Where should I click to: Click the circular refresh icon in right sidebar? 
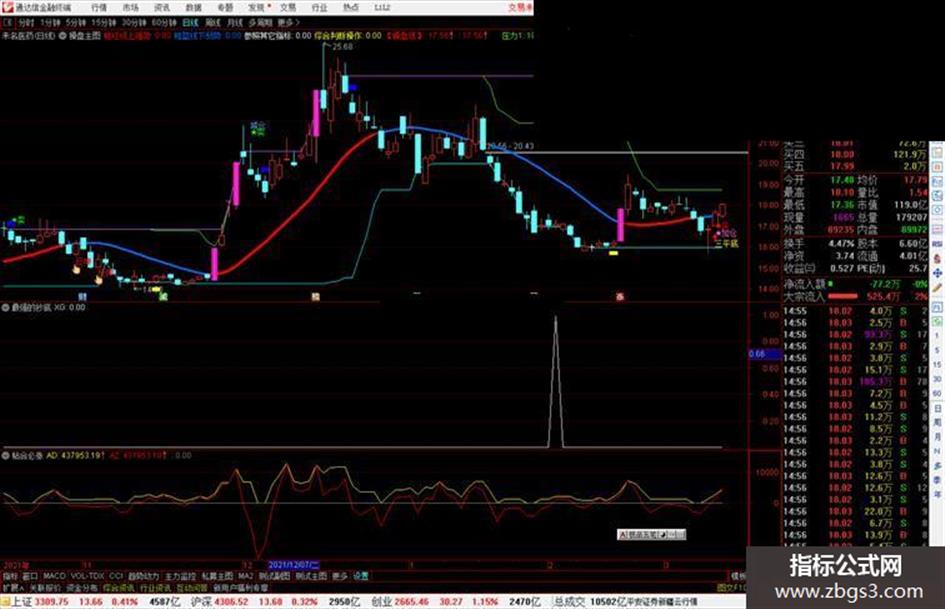coord(937,211)
